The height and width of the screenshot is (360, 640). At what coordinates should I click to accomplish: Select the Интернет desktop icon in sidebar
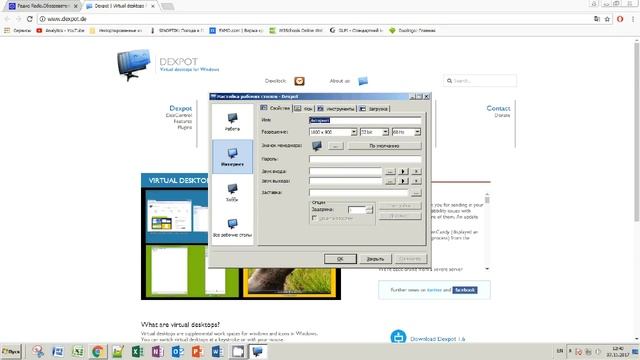coord(232,157)
